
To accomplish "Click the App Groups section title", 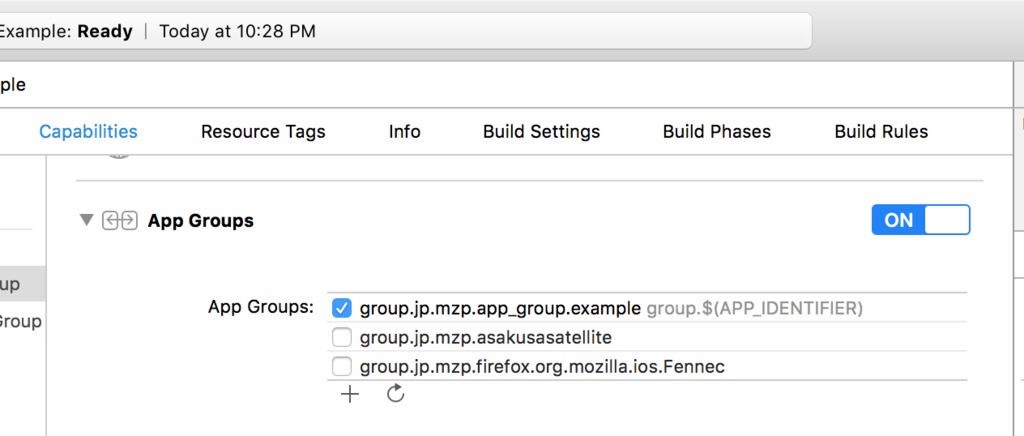I will pyautogui.click(x=200, y=221).
